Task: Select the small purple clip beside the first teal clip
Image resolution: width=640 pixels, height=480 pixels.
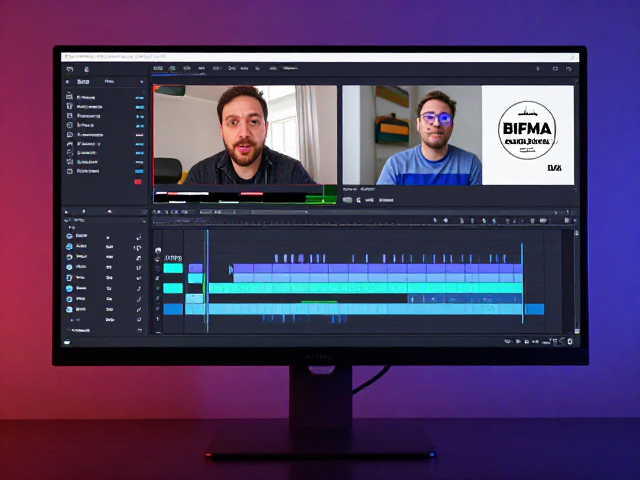Action: [x=196, y=268]
